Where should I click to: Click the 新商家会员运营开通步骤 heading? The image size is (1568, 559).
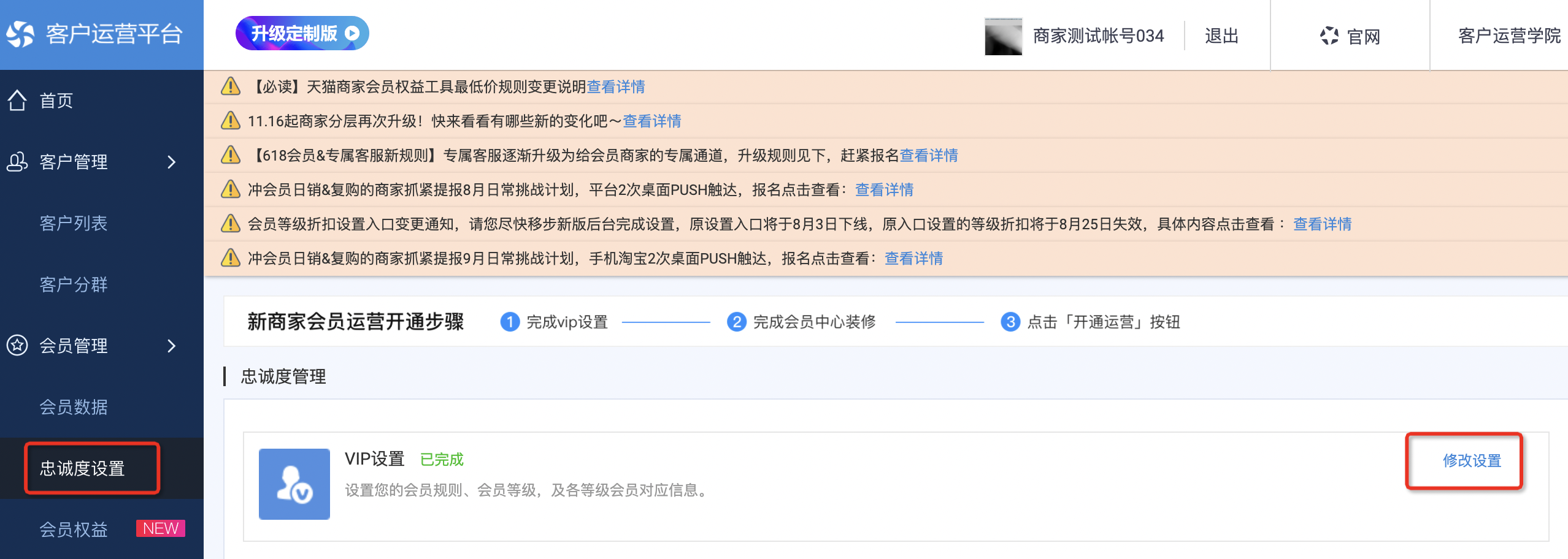click(x=356, y=322)
